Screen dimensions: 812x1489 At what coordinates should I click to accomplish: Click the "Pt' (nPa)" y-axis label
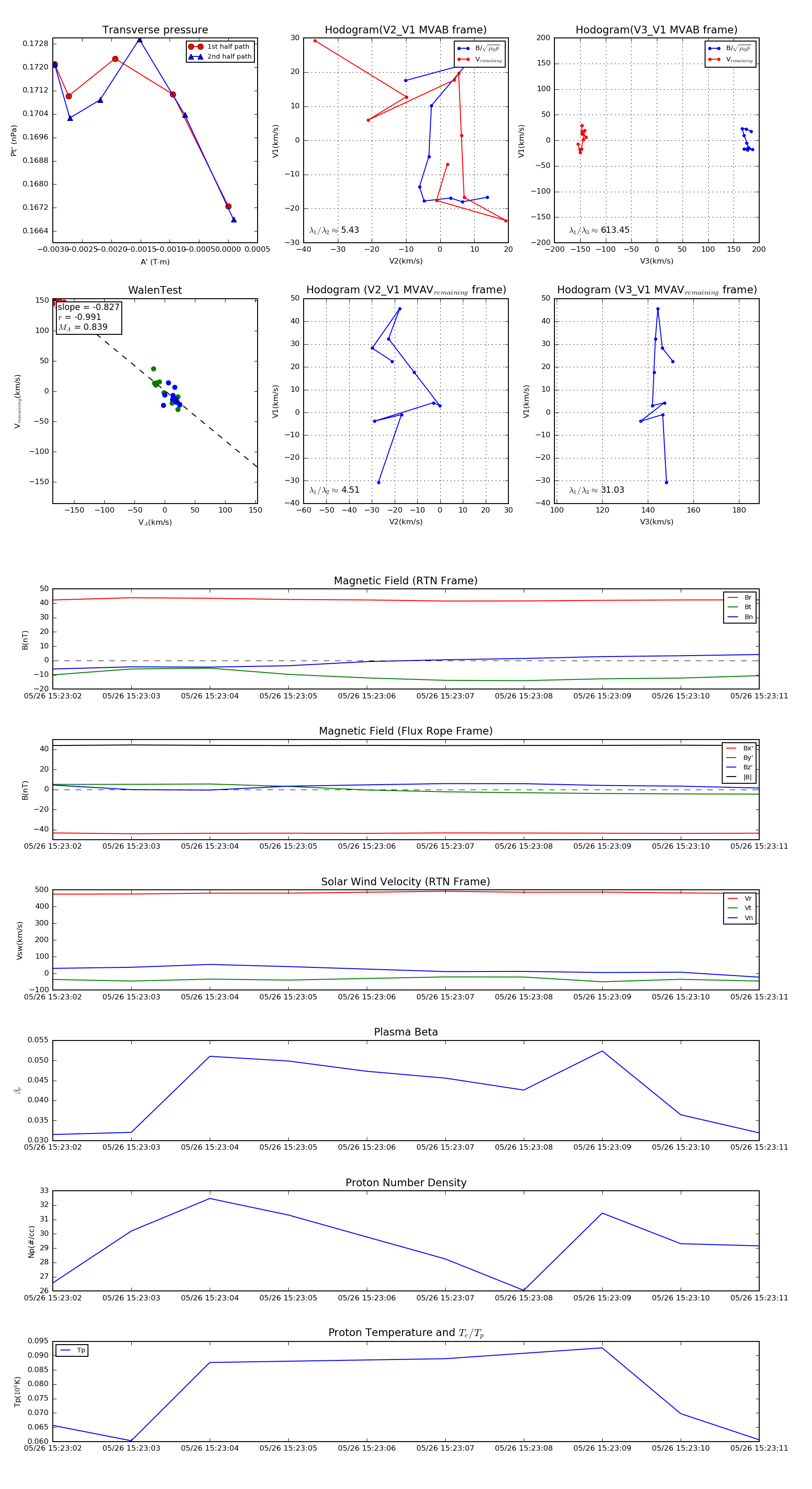[14, 140]
